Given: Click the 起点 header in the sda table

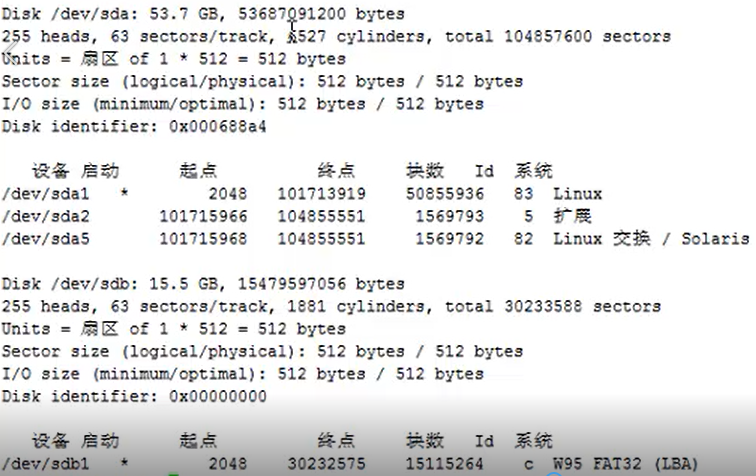Looking at the screenshot, I should tap(198, 171).
